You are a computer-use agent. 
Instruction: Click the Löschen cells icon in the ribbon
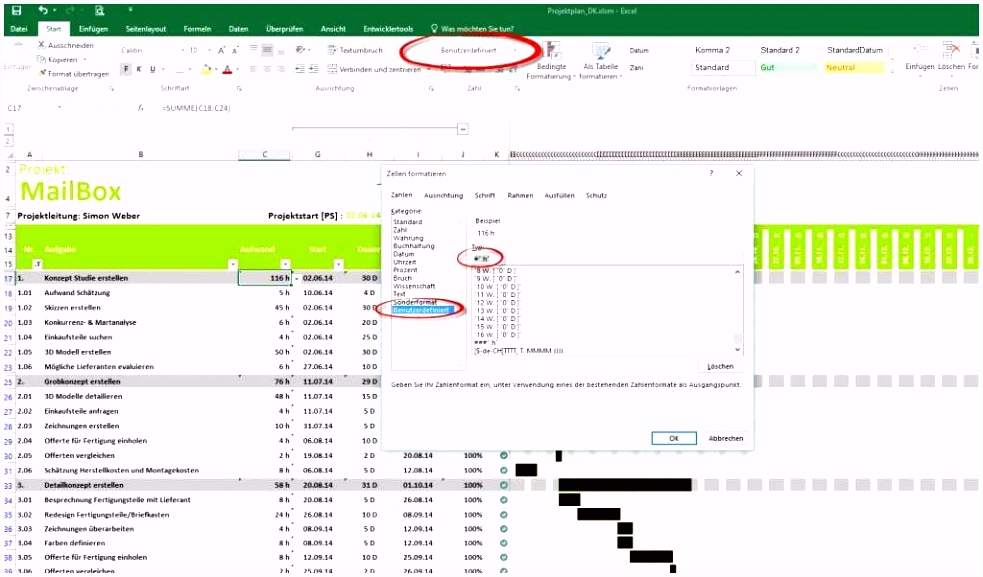click(951, 51)
